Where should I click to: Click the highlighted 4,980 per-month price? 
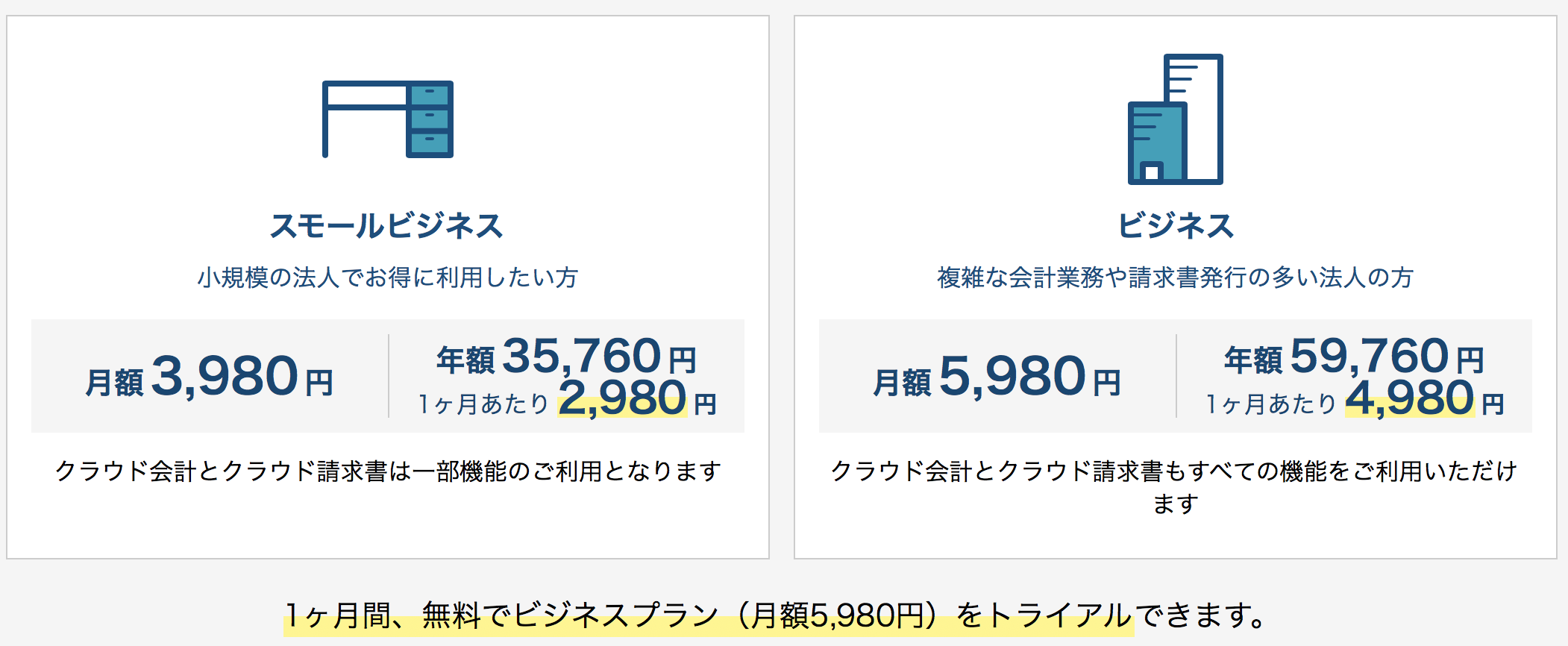tap(1410, 398)
